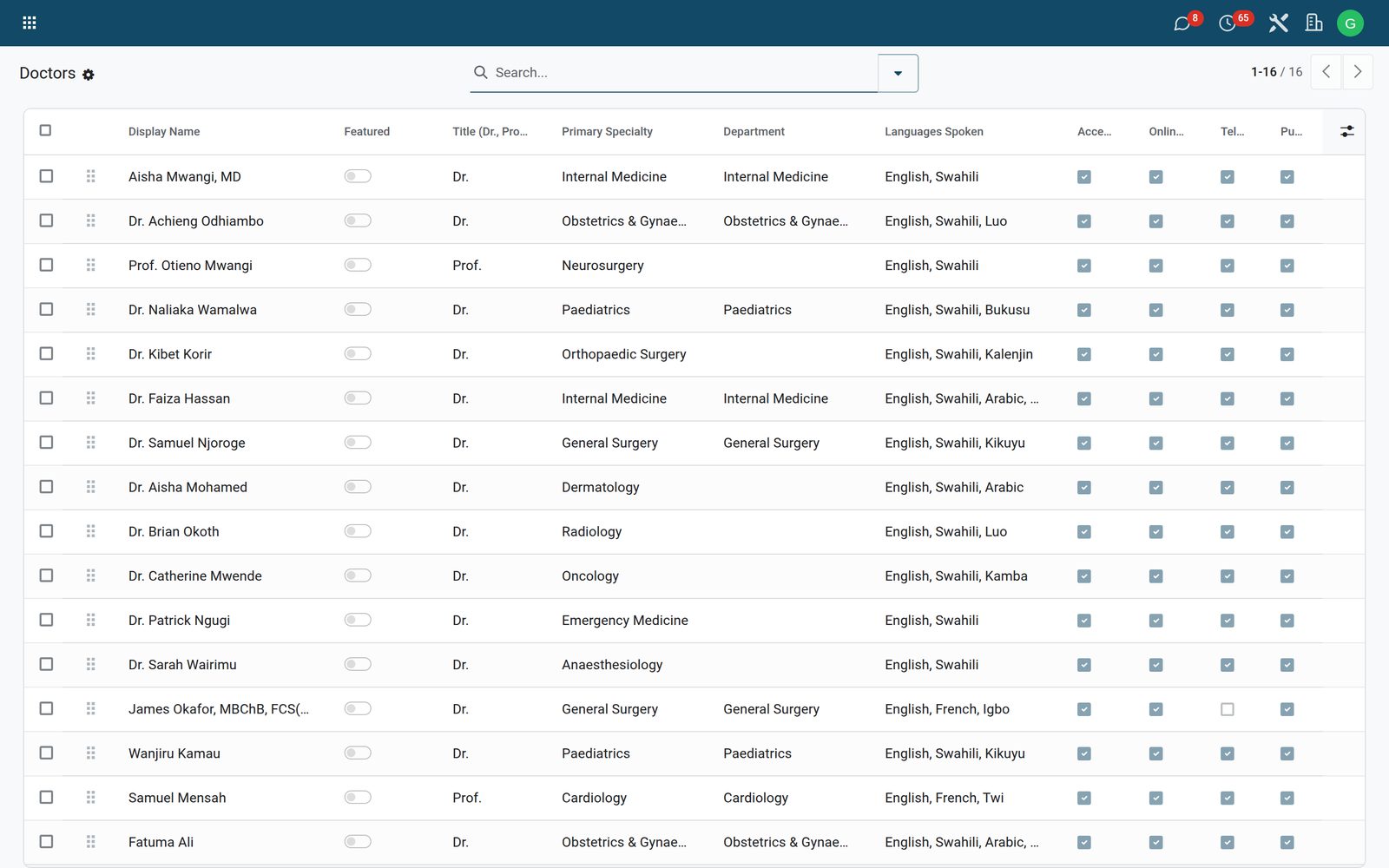Open the Doctors gear actions menu

[89, 75]
